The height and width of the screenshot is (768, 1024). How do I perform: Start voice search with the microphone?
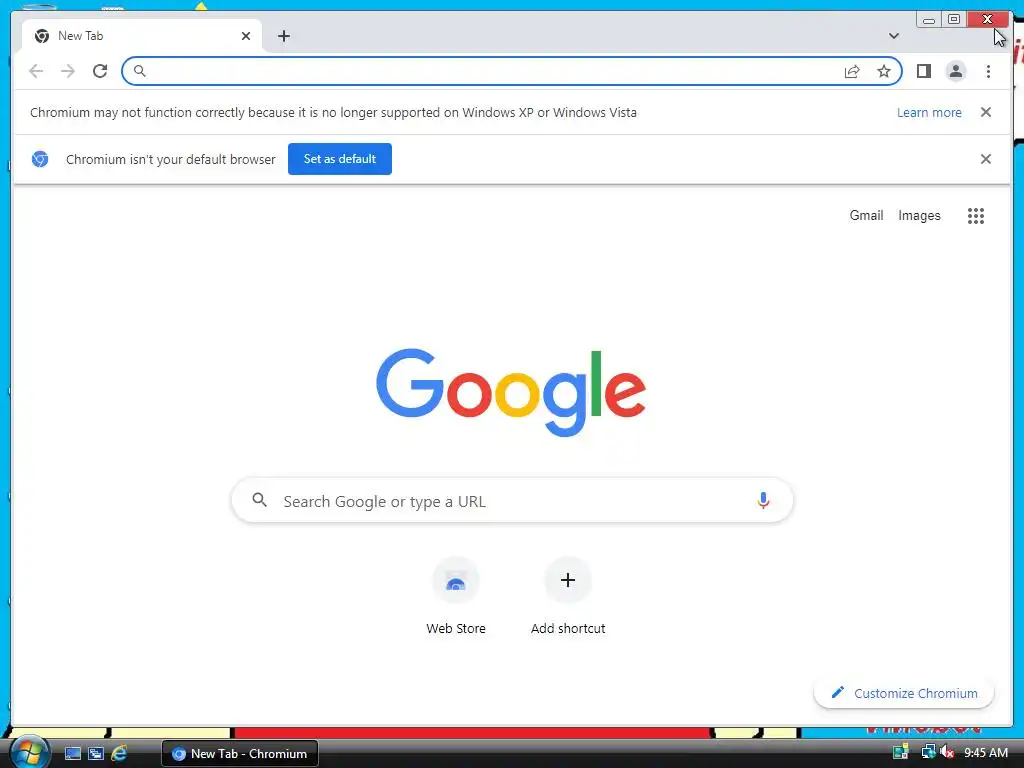point(763,501)
